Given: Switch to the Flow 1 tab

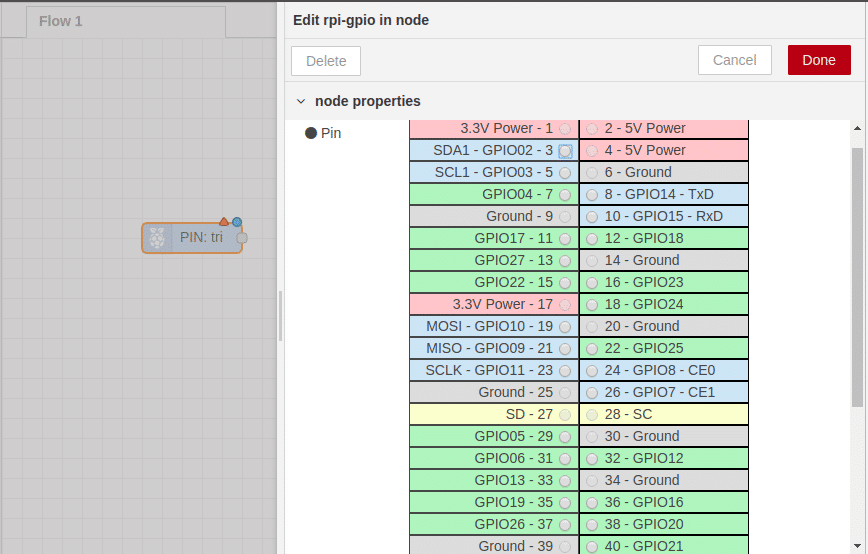Looking at the screenshot, I should coord(126,22).
